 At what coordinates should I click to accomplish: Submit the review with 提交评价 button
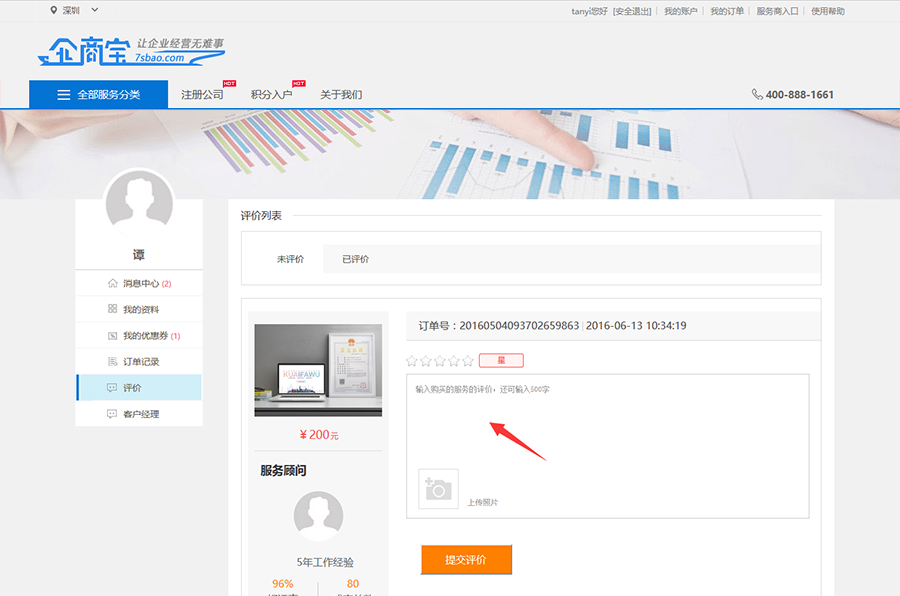click(466, 560)
